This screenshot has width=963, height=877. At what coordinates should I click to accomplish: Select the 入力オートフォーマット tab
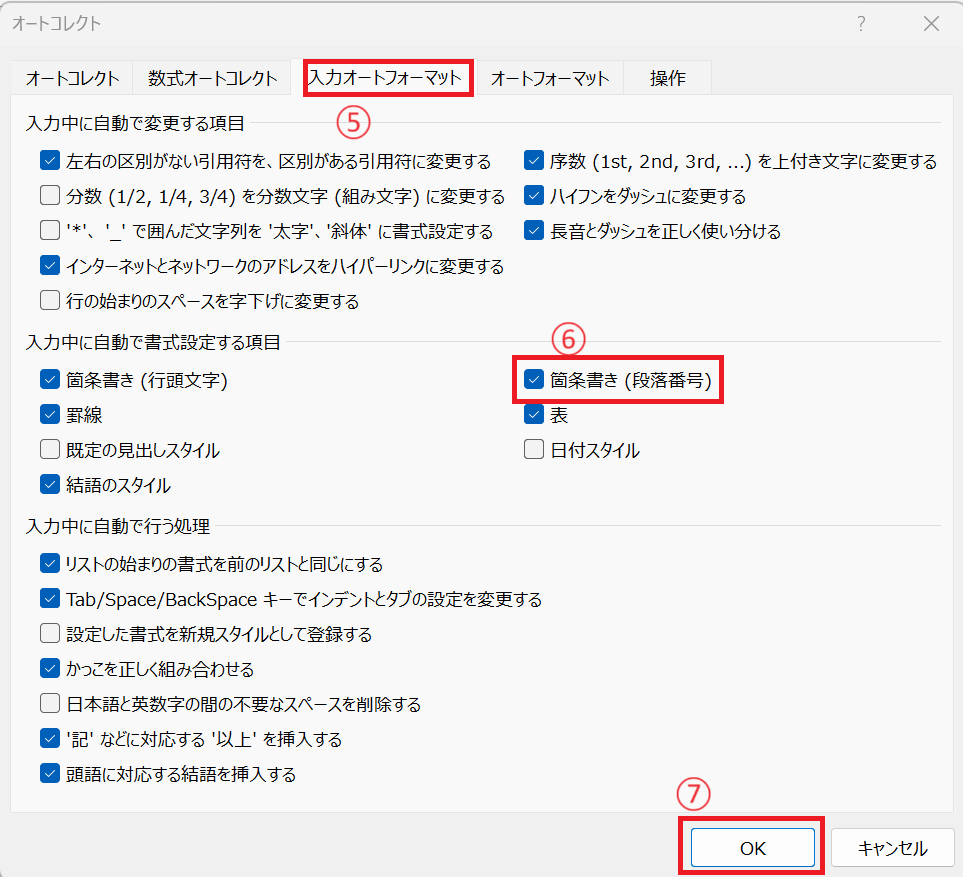(x=386, y=78)
